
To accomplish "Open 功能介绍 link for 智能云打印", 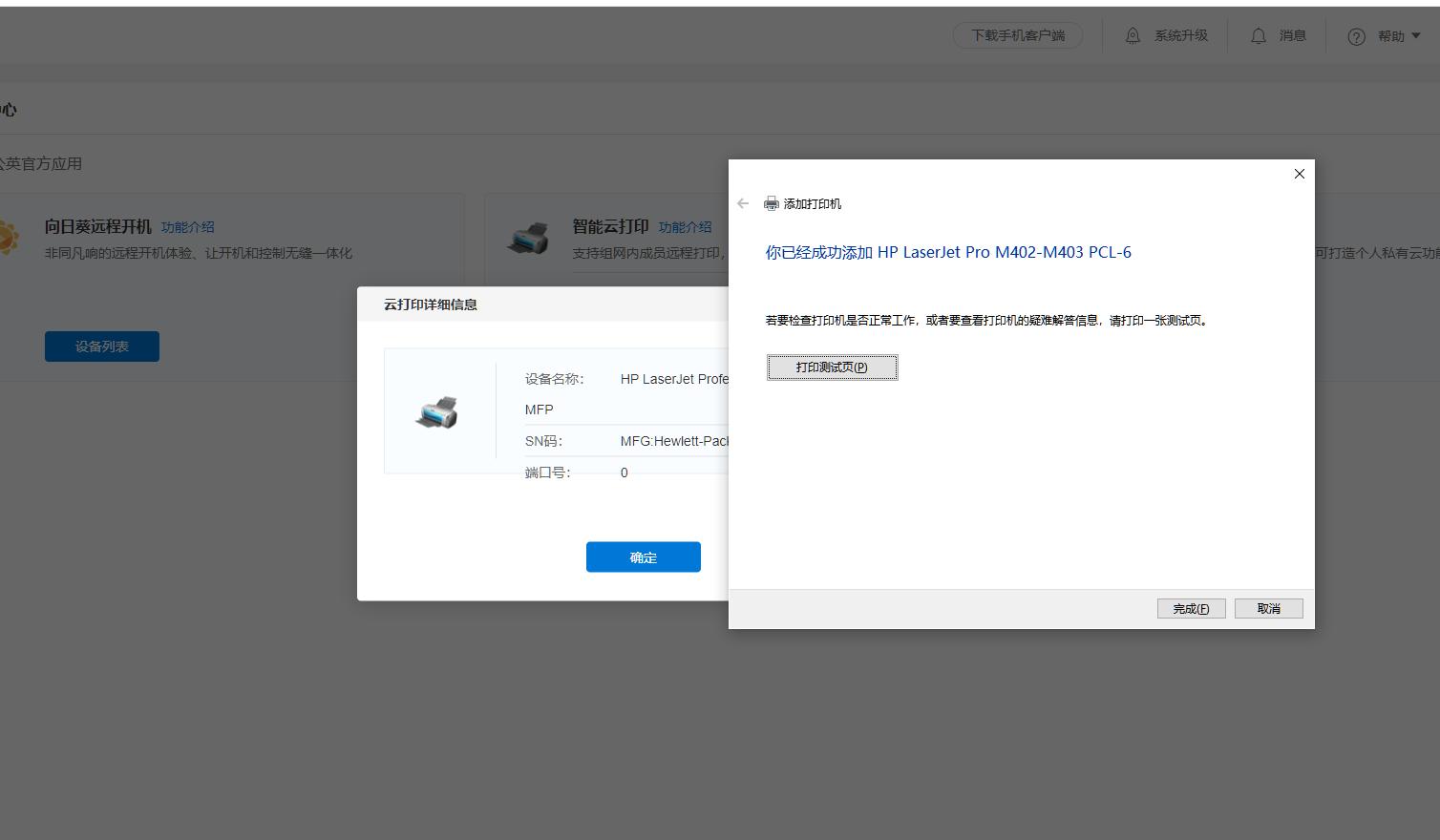I will (x=686, y=227).
